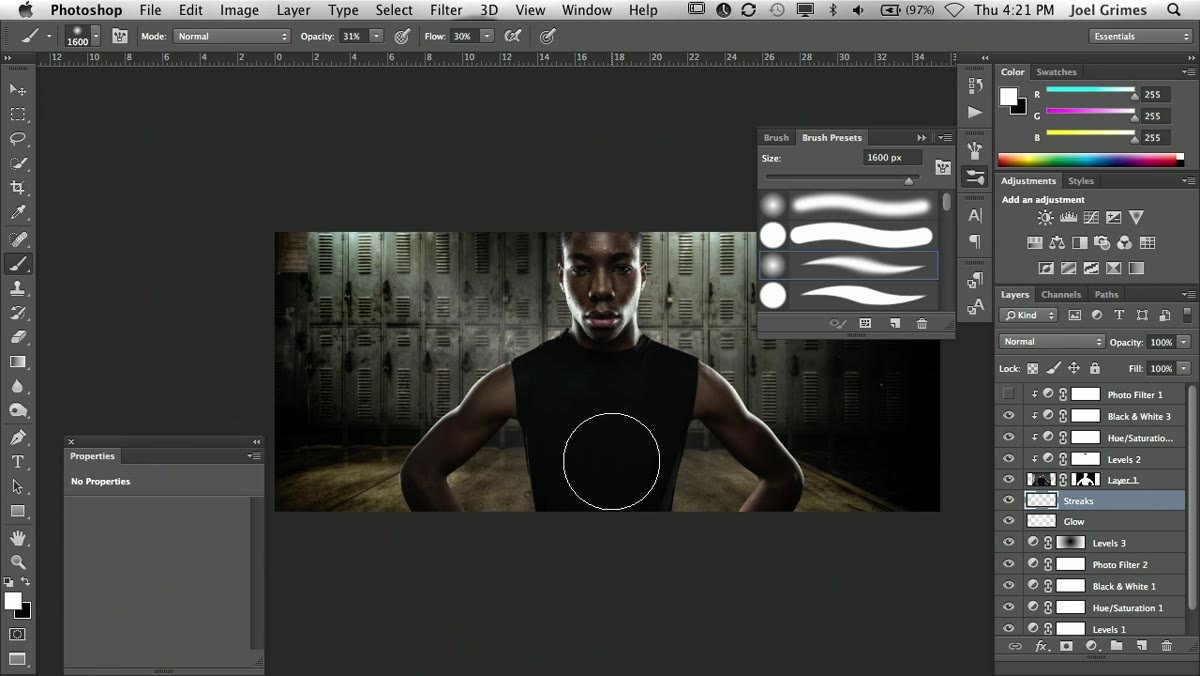This screenshot has height=676, width=1200.
Task: Click the trash icon in Layers panel
Action: [1166, 646]
